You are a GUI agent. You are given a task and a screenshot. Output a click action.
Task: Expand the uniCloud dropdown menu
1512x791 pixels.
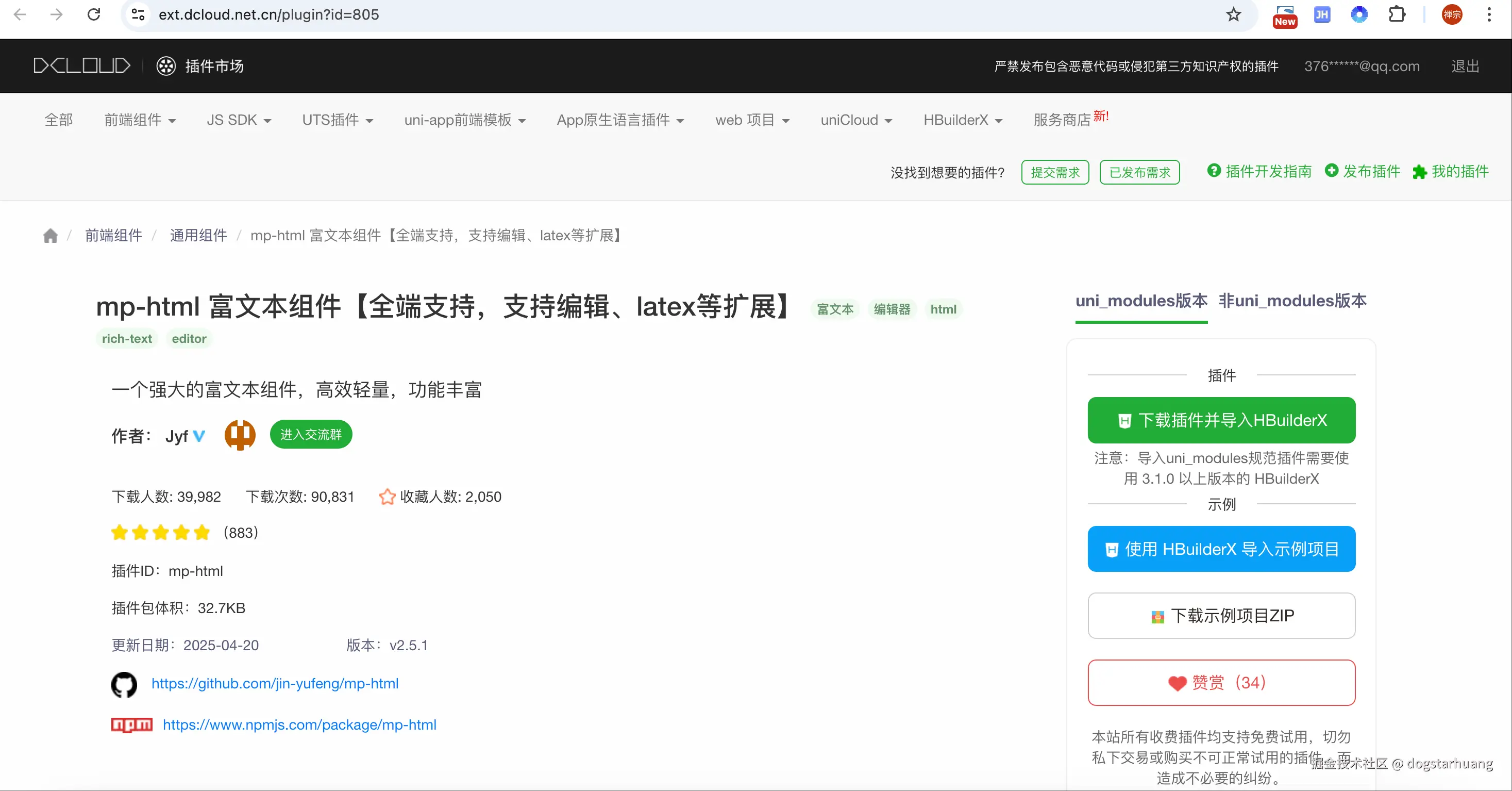856,119
